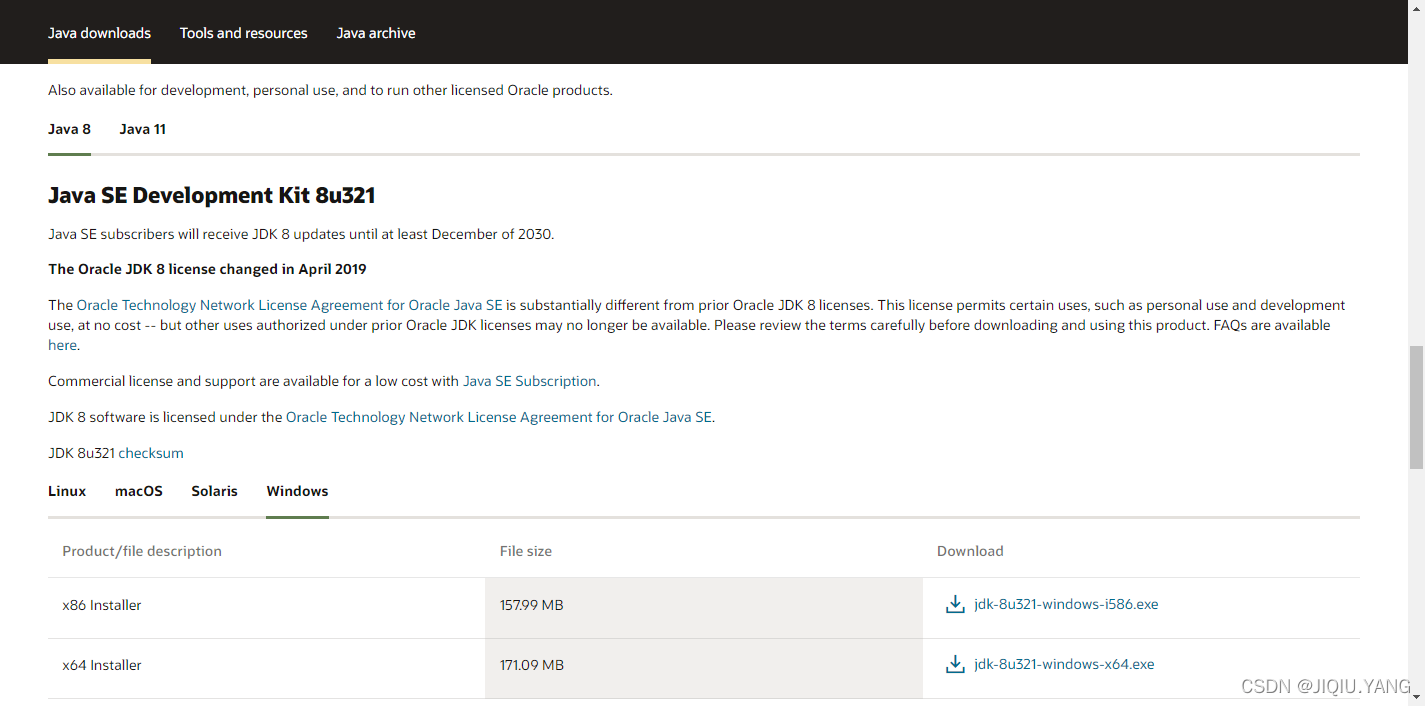Click the '171.09 MB' file size cell
The image size is (1425, 706).
click(x=704, y=668)
